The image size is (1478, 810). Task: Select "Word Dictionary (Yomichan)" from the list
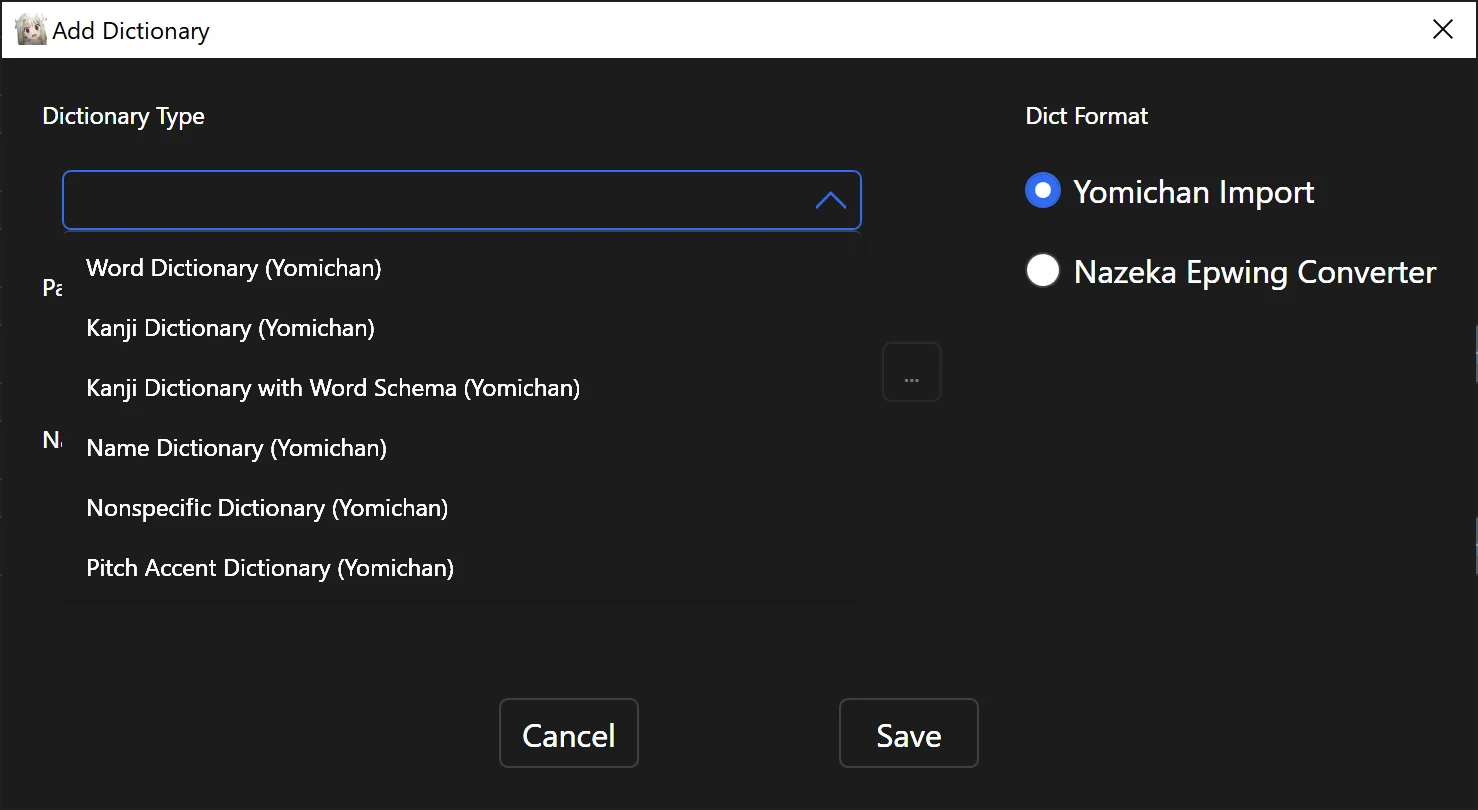point(233,267)
